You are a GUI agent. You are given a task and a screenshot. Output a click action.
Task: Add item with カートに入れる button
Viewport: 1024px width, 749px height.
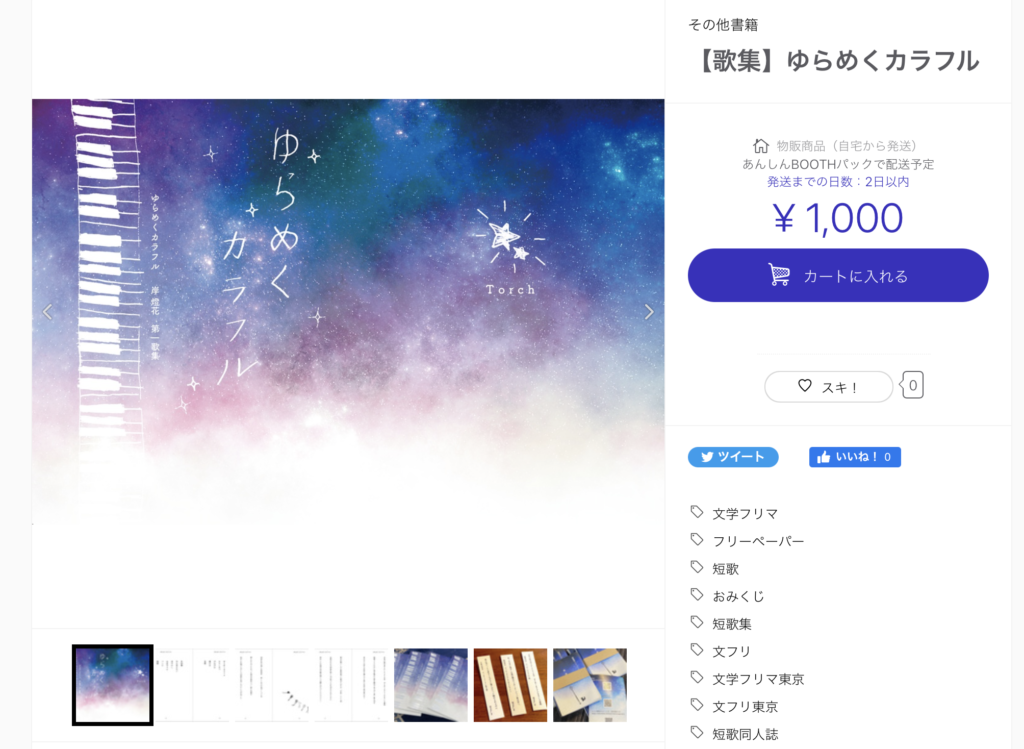[838, 275]
